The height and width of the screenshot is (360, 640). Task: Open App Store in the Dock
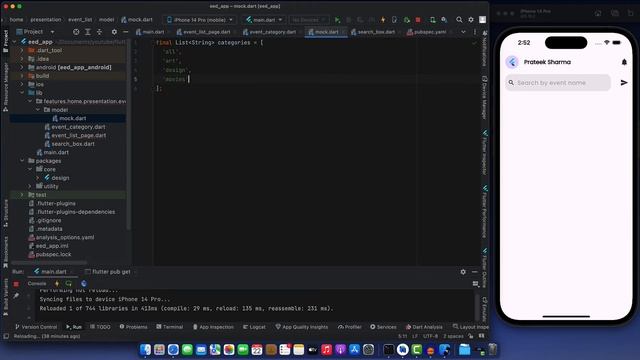point(354,349)
